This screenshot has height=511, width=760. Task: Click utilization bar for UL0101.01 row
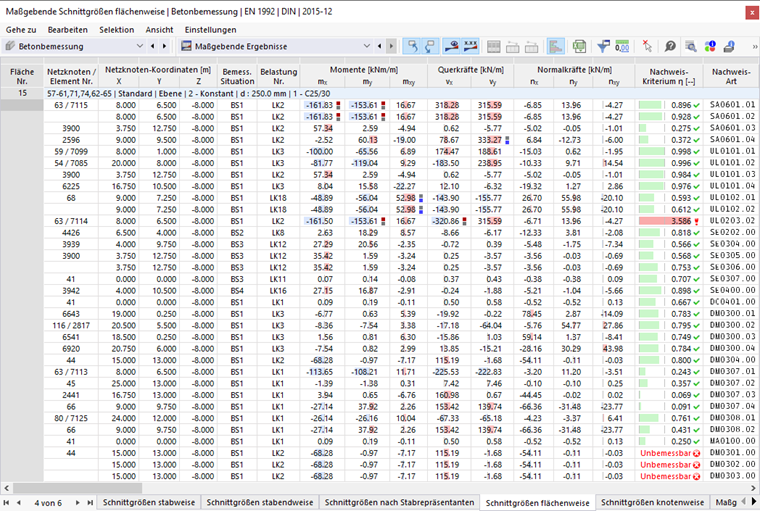click(x=651, y=151)
